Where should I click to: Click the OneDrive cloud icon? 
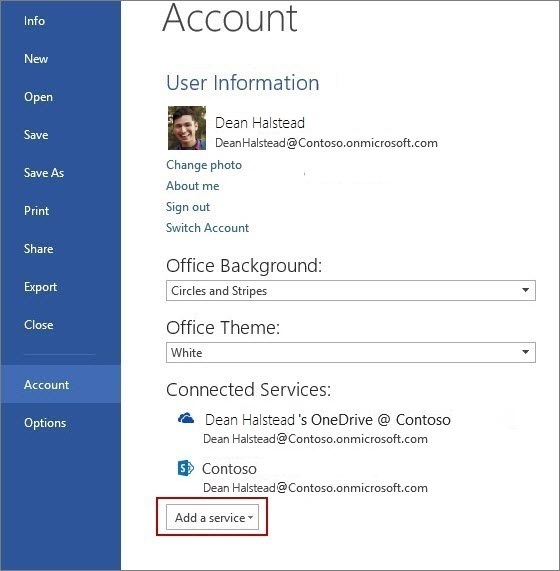point(186,418)
